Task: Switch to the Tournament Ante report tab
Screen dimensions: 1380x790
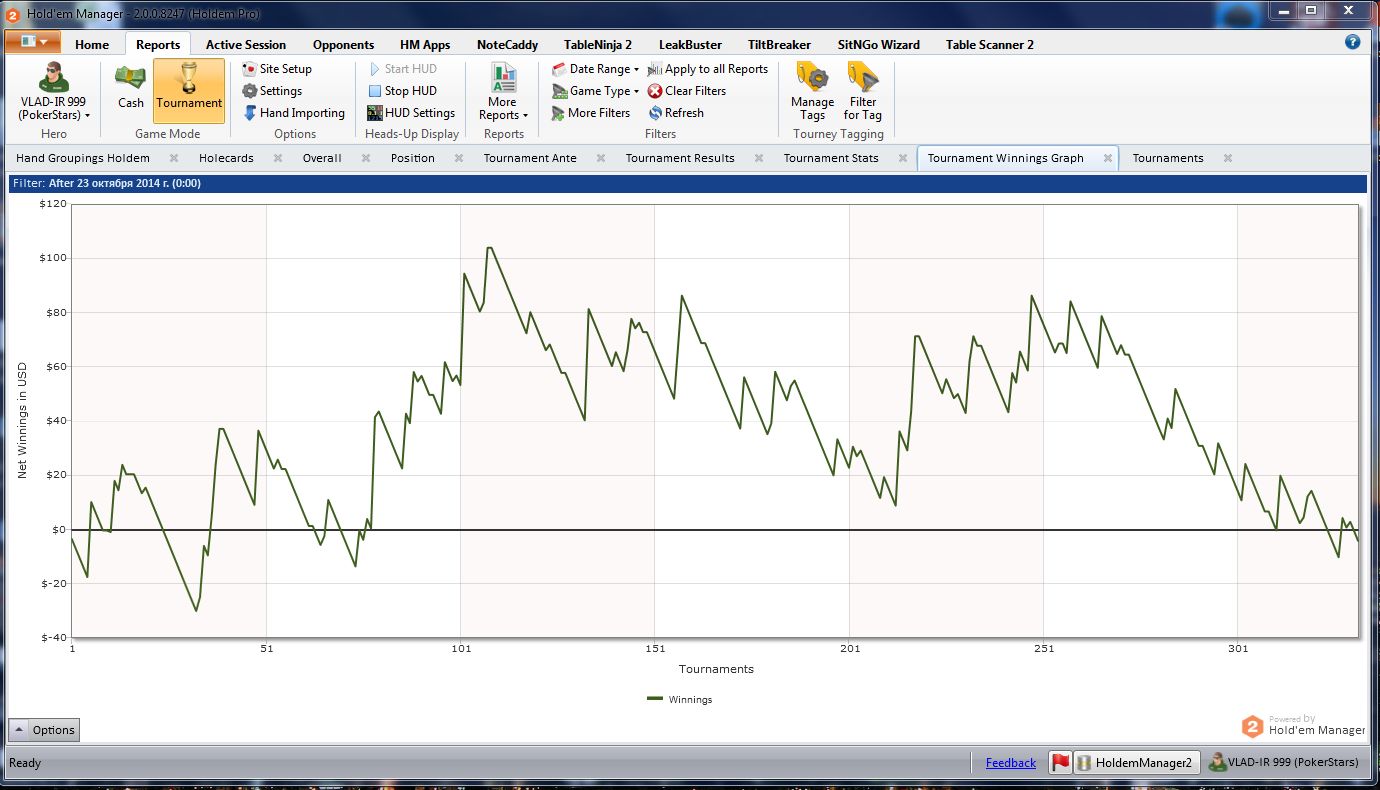Action: (530, 158)
